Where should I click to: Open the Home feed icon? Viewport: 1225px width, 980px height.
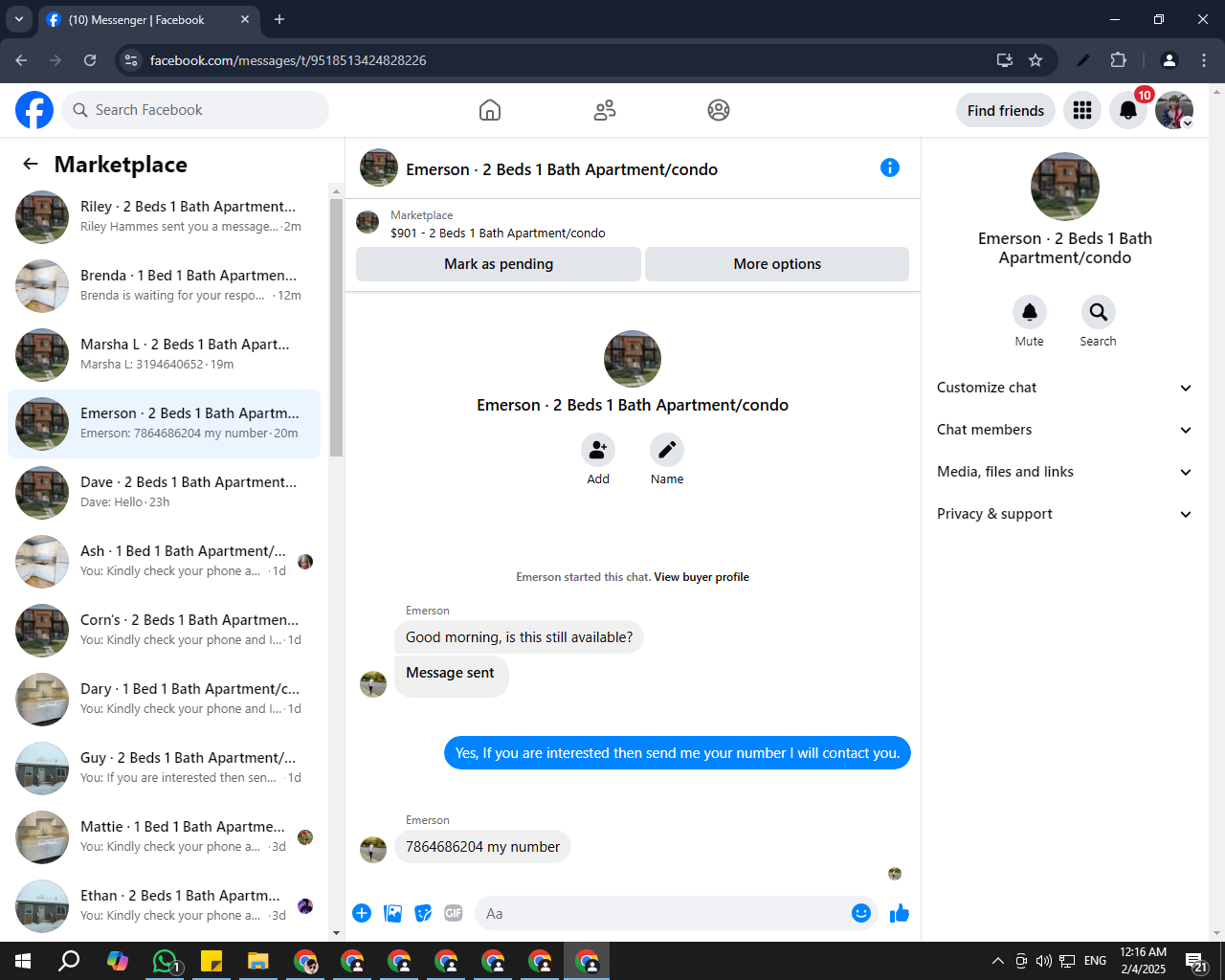(490, 110)
